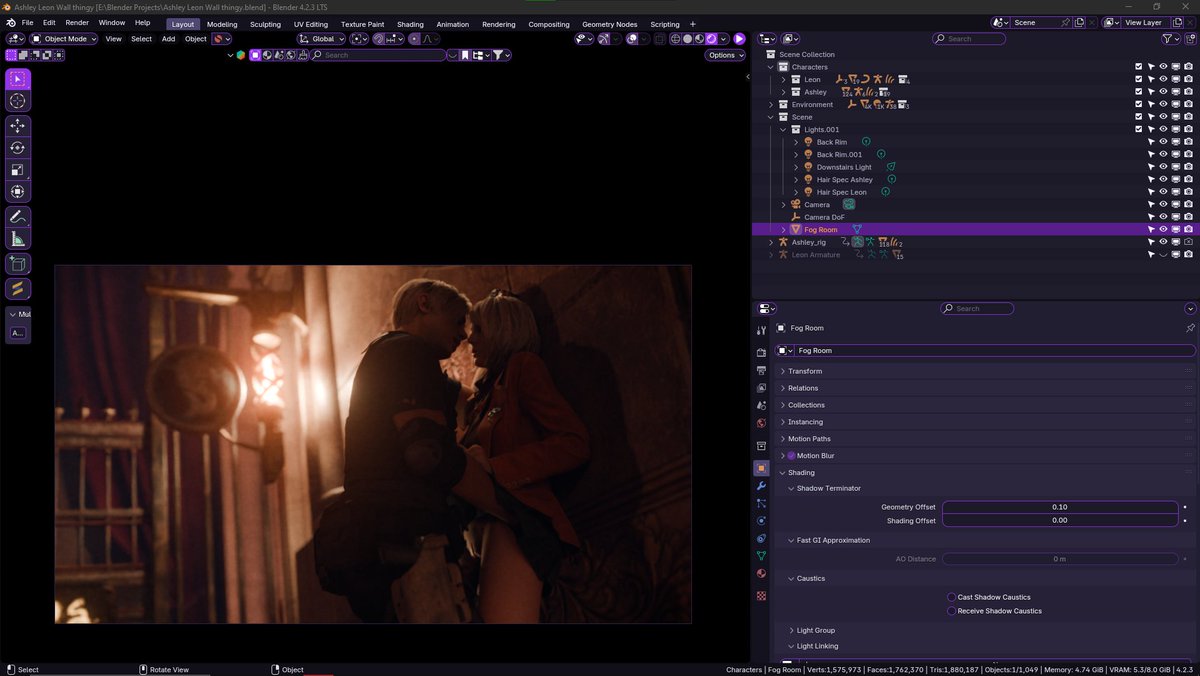Open the Material properties tab
This screenshot has height=676, width=1200.
point(761,573)
